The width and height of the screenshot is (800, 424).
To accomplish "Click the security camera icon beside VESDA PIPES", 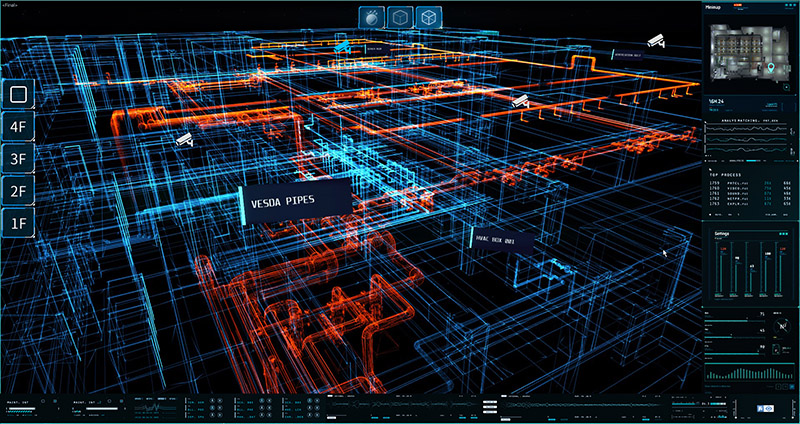I will [184, 140].
